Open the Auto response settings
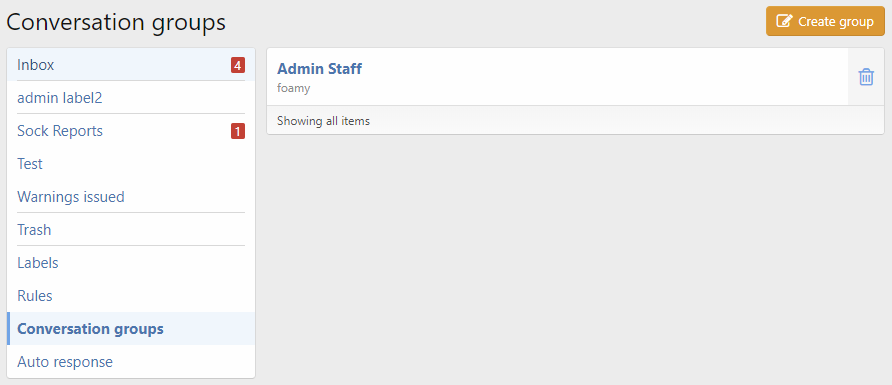The image size is (892, 385). (x=131, y=362)
